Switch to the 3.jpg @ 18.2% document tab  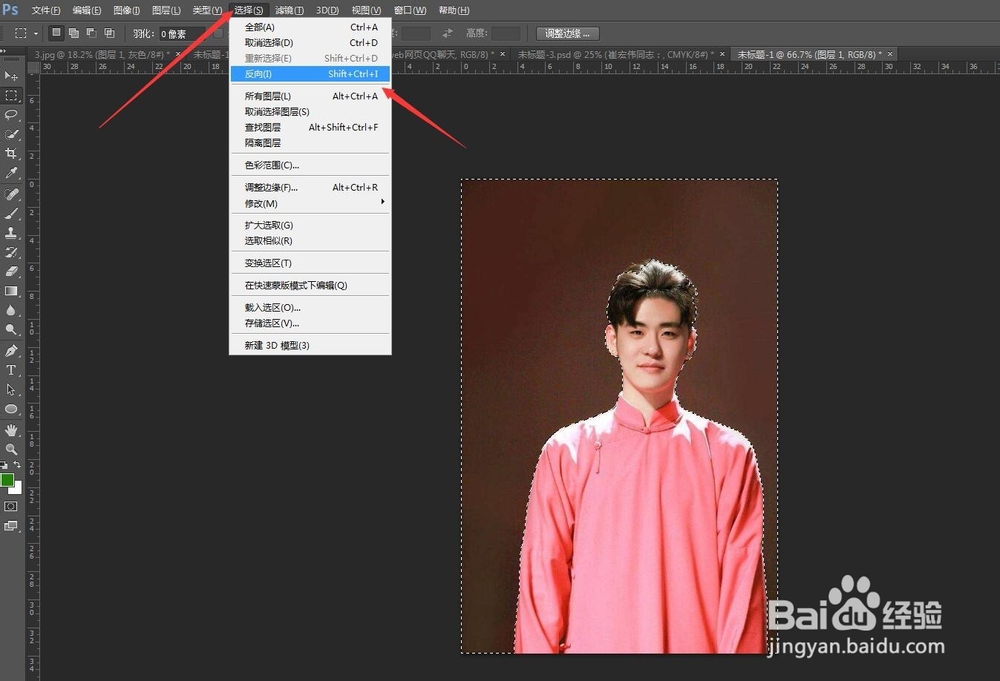point(101,55)
